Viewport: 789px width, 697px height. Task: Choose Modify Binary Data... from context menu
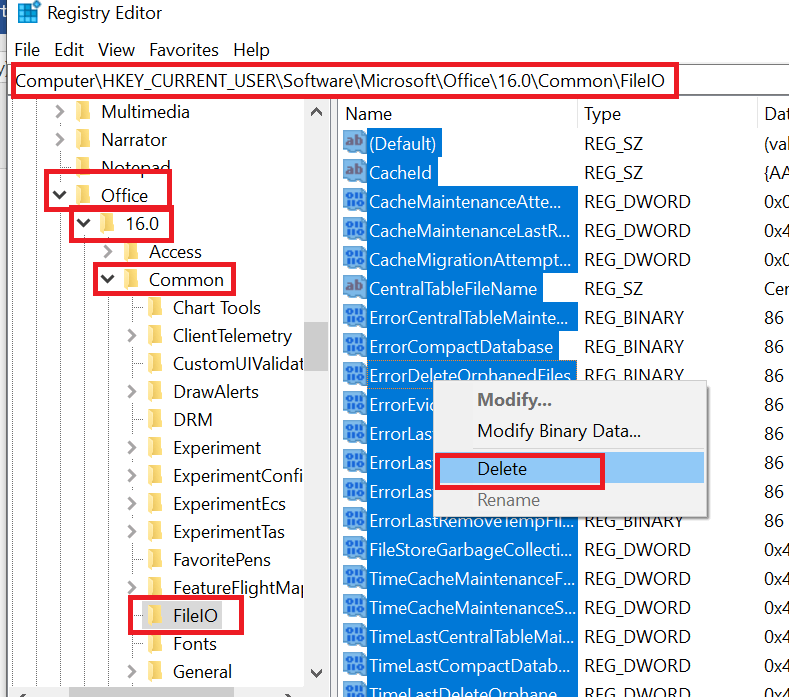569,431
